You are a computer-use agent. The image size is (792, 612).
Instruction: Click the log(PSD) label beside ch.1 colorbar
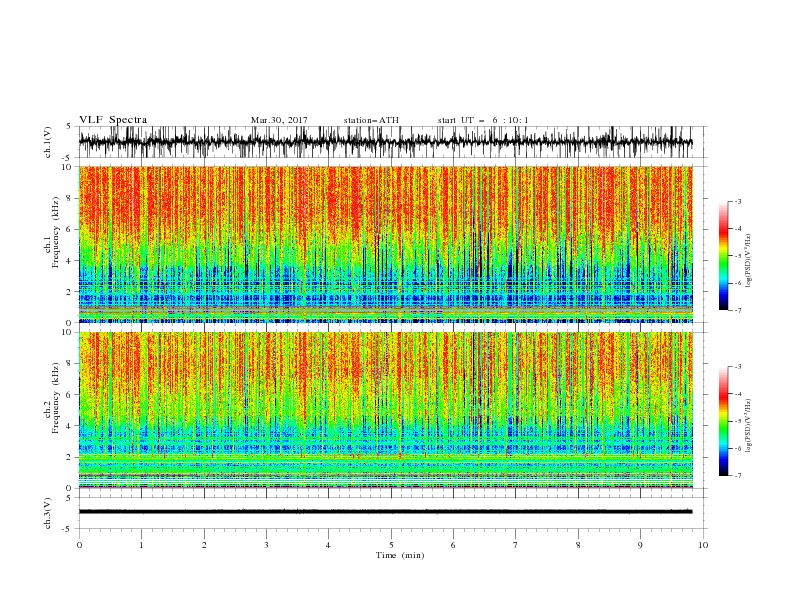click(748, 261)
